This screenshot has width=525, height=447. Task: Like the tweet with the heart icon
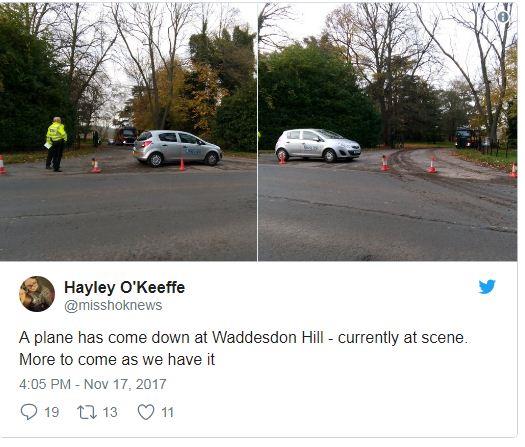pos(146,412)
